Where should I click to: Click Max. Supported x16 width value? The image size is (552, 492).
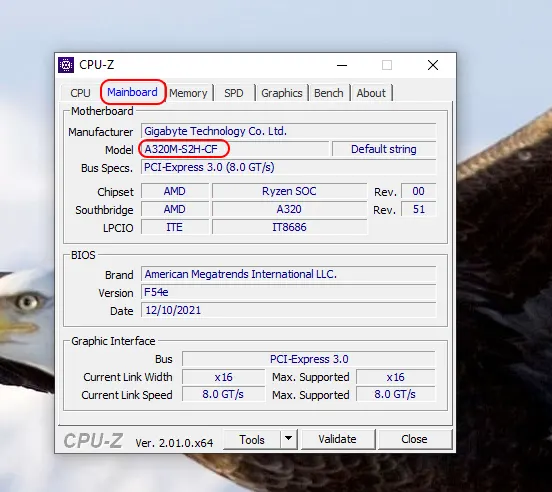pos(396,377)
